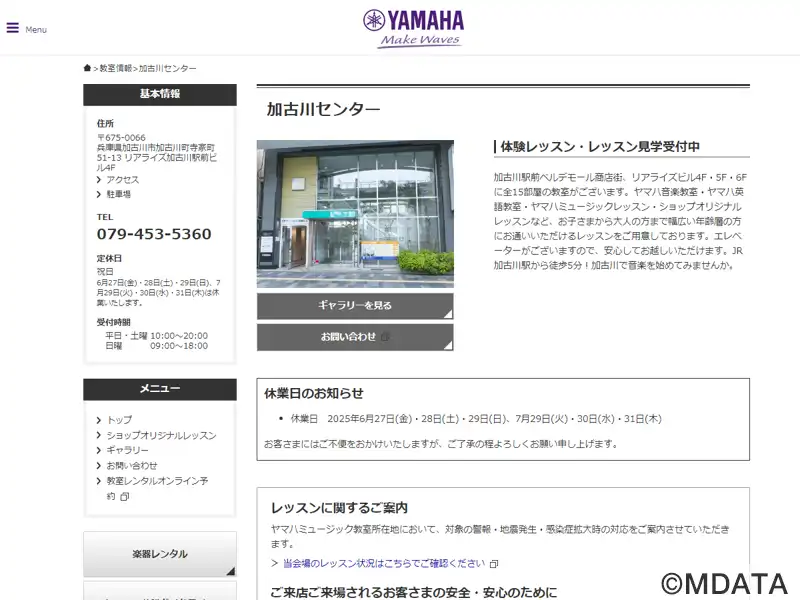Click corner arrow on 楽器レンタル button
800x600 pixels.
(231, 571)
